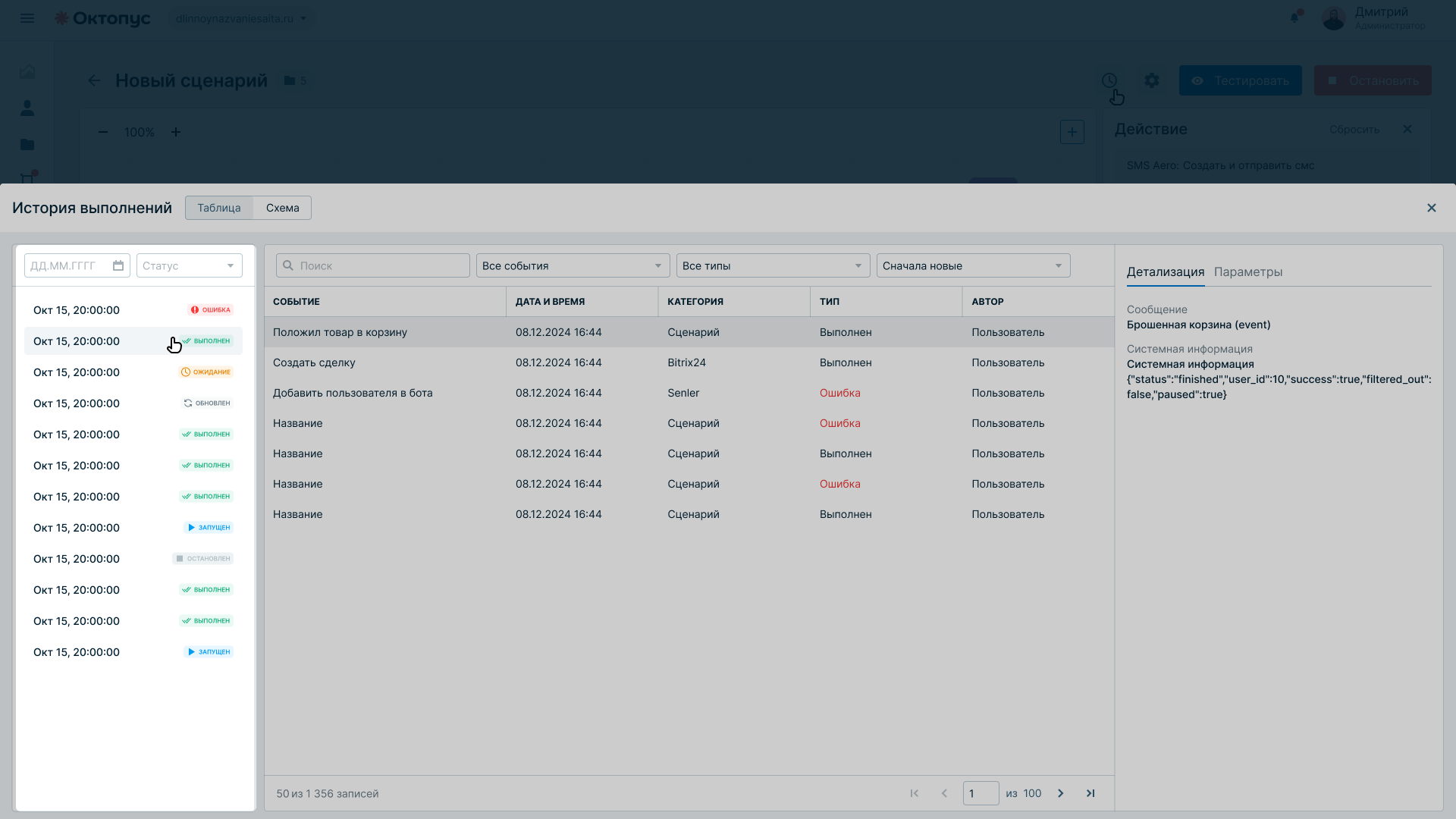Focus the Поиск search field
This screenshot has height=819, width=1456.
tap(373, 265)
